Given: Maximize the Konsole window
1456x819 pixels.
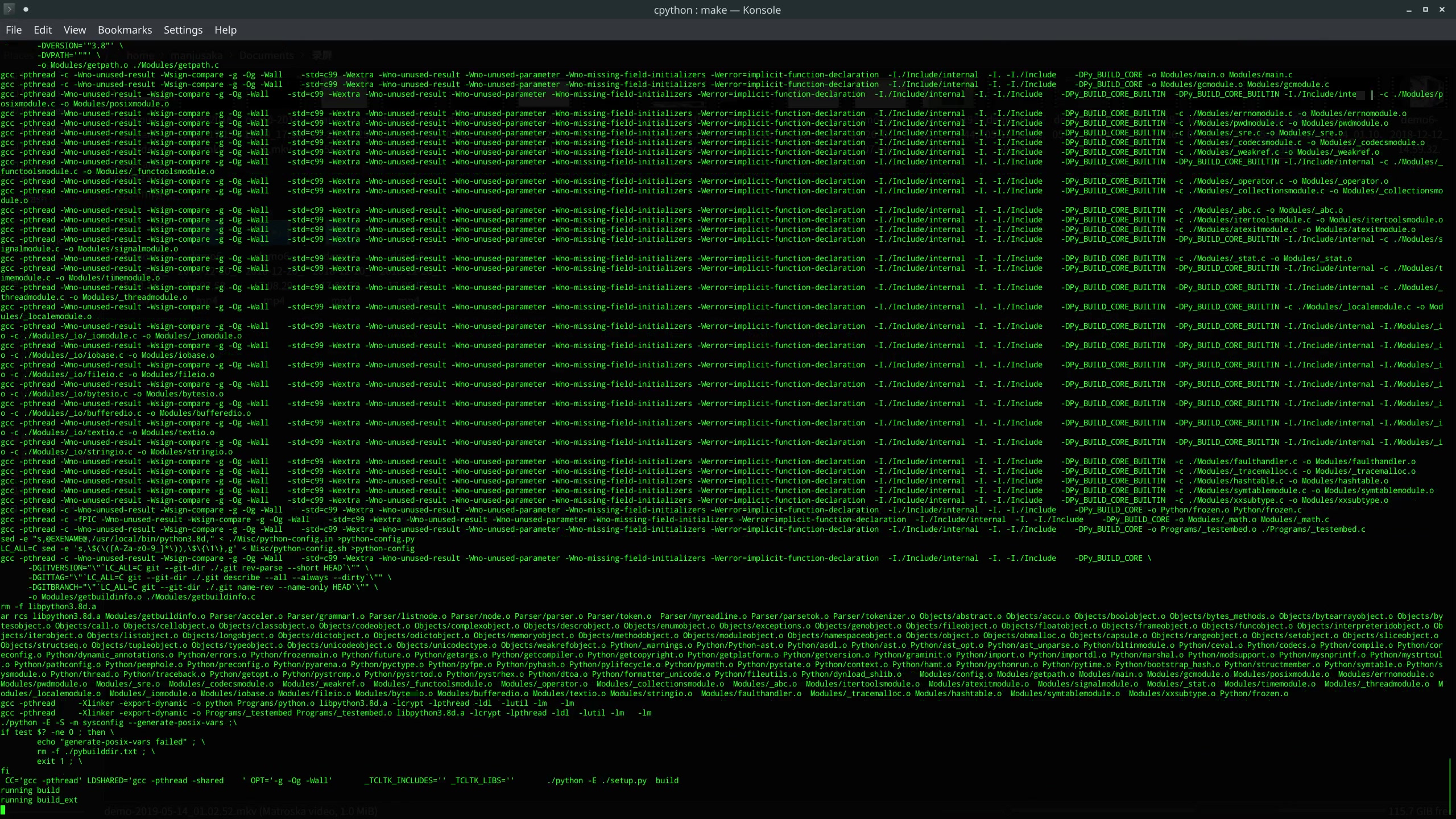Looking at the screenshot, I should click(1425, 10).
